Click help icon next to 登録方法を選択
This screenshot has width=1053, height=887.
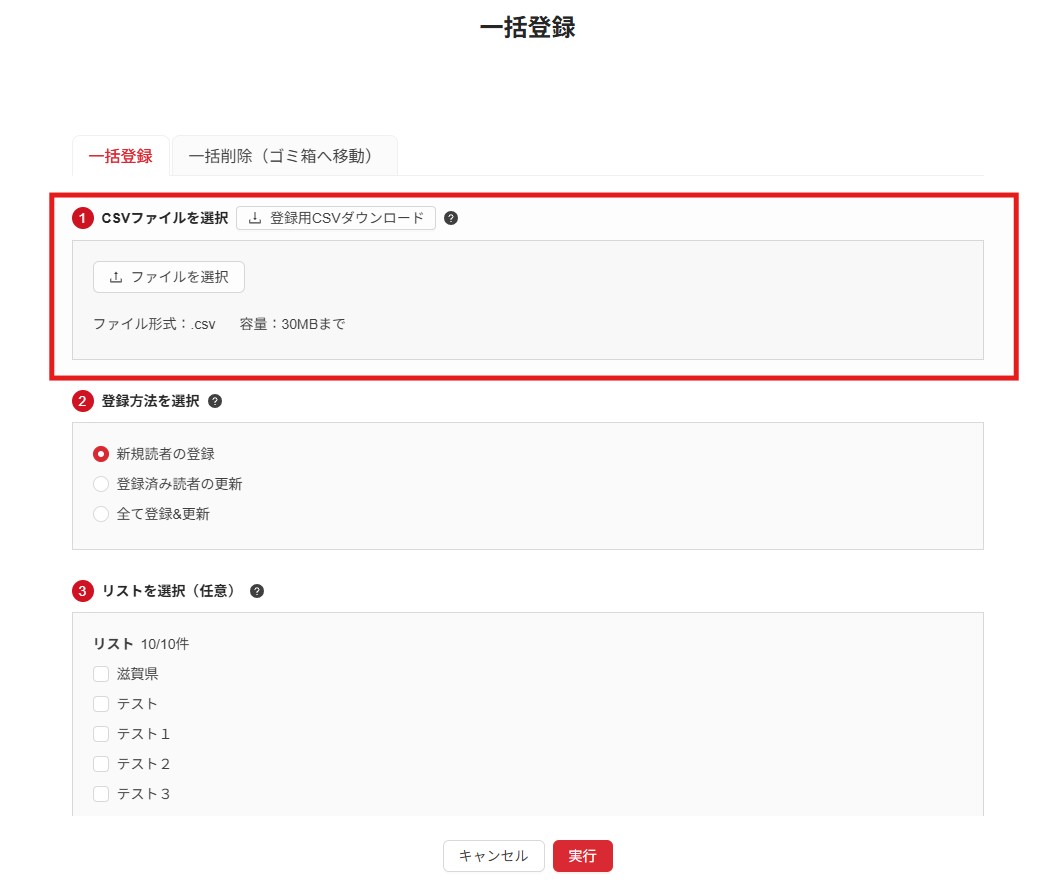point(215,401)
